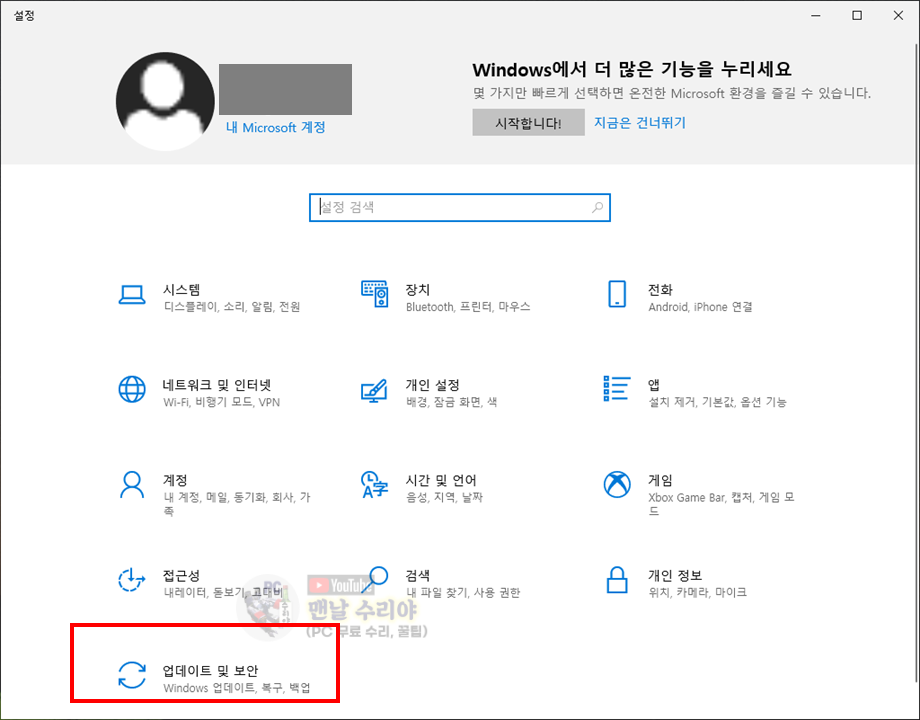Click the 앱 list icon
Image resolution: width=920 pixels, height=720 pixels.
pyautogui.click(x=617, y=388)
